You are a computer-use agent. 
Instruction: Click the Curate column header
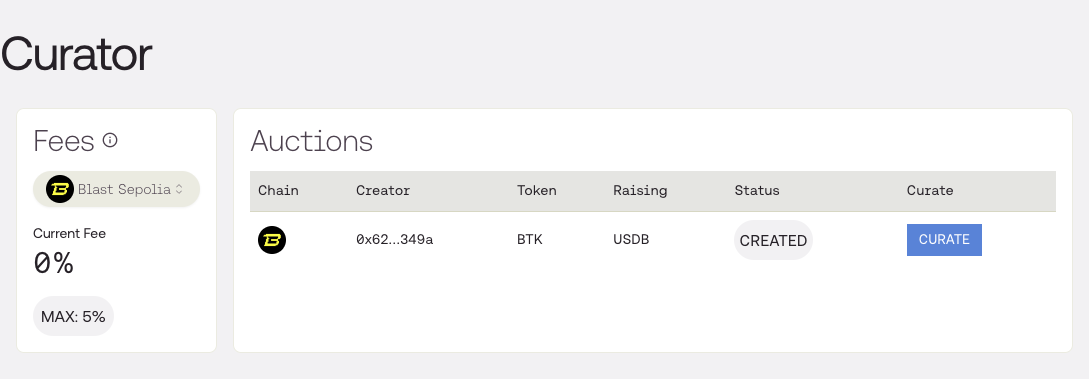pyautogui.click(x=930, y=190)
